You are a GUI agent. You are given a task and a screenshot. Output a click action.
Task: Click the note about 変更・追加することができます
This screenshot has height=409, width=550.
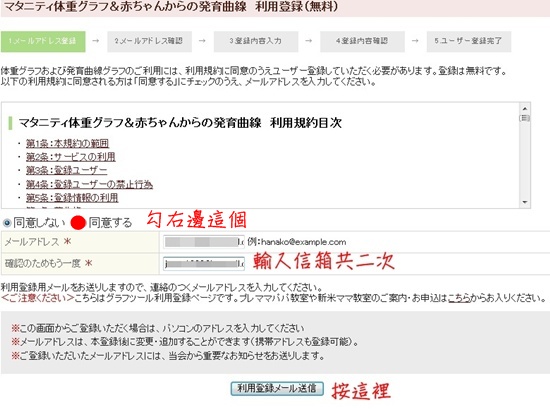pos(186,342)
